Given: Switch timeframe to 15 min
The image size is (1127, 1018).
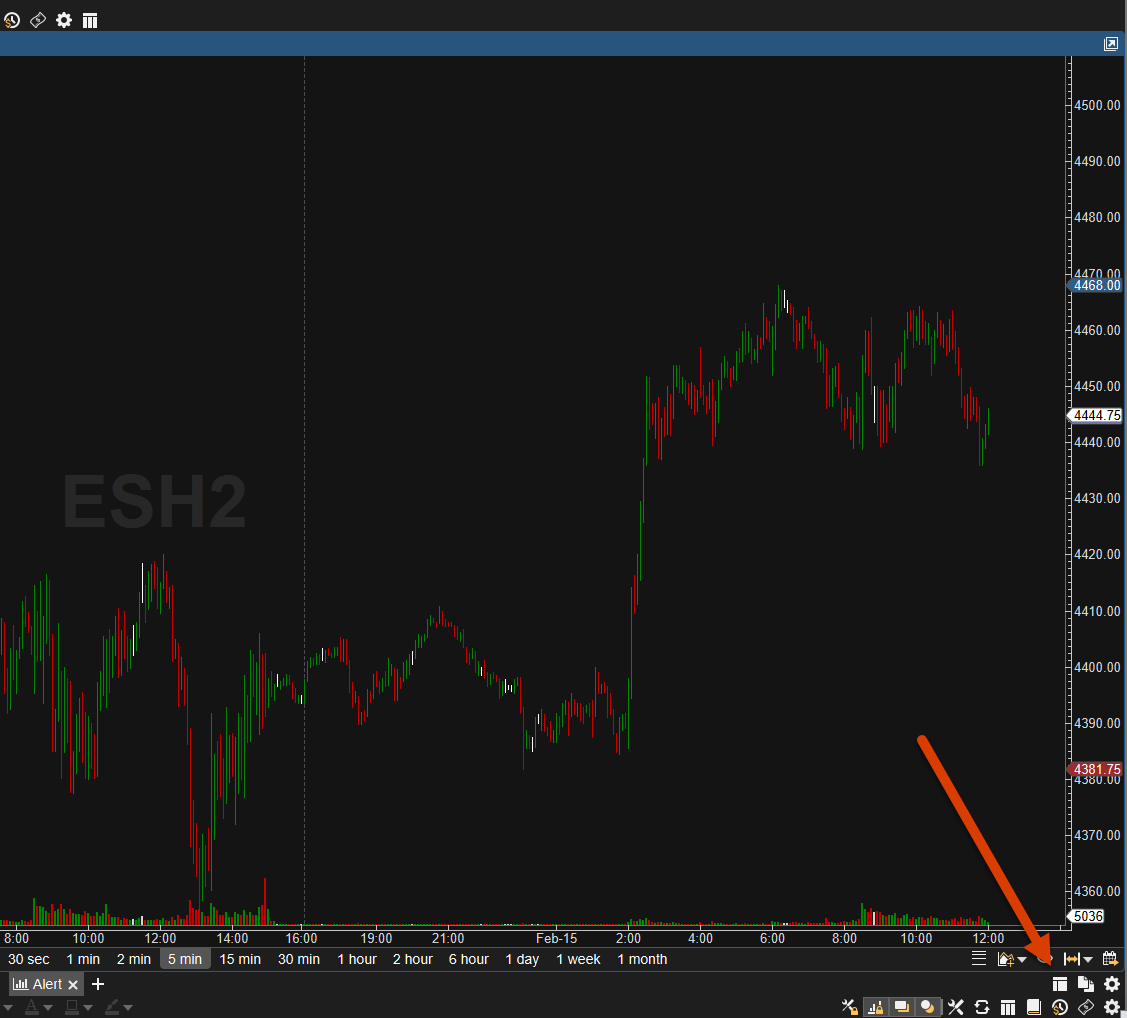Looking at the screenshot, I should click(240, 959).
